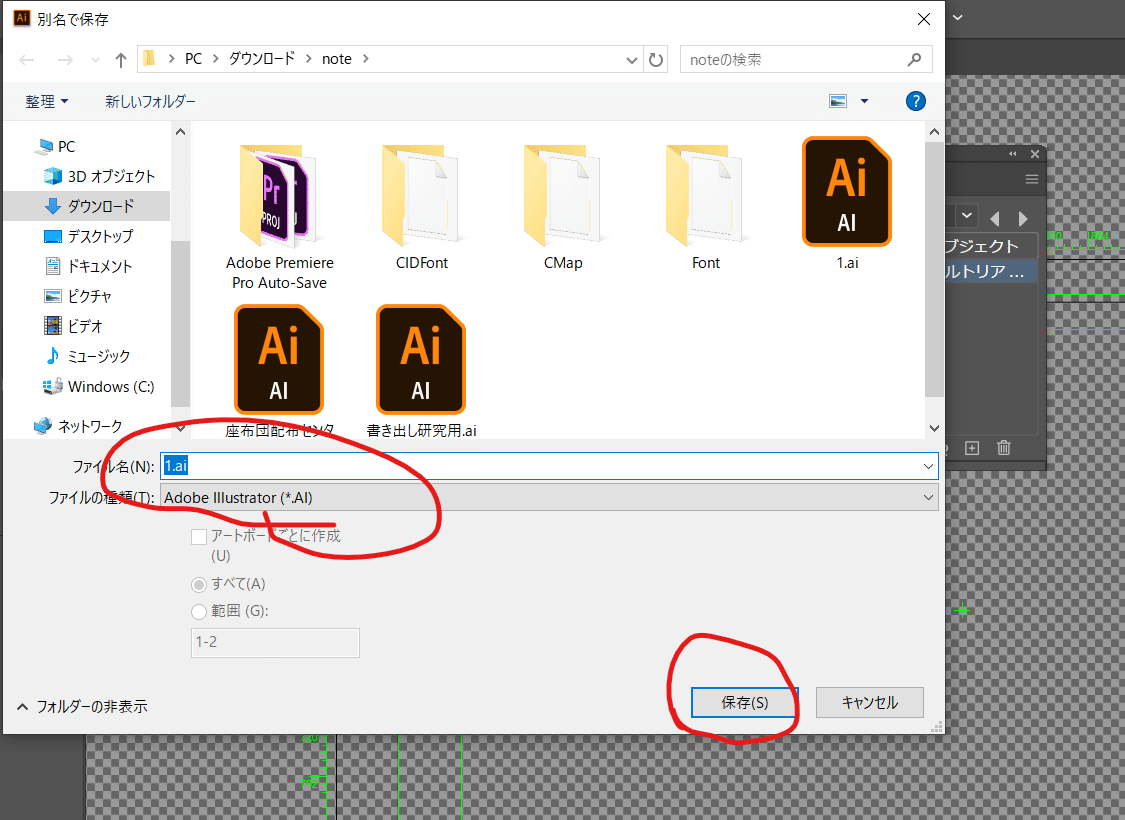Viewport: 1125px width, 820px height.
Task: Select the 1.ai file icon
Action: 847,192
